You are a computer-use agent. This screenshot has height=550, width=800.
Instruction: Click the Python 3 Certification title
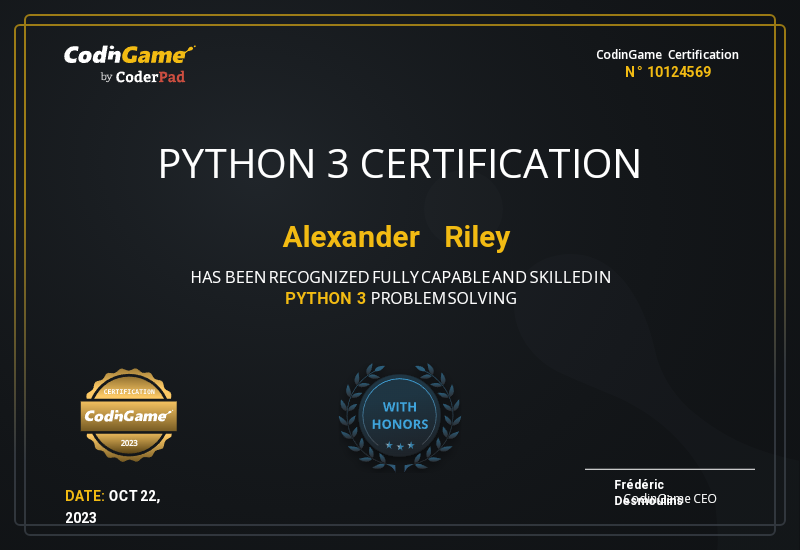tap(400, 164)
